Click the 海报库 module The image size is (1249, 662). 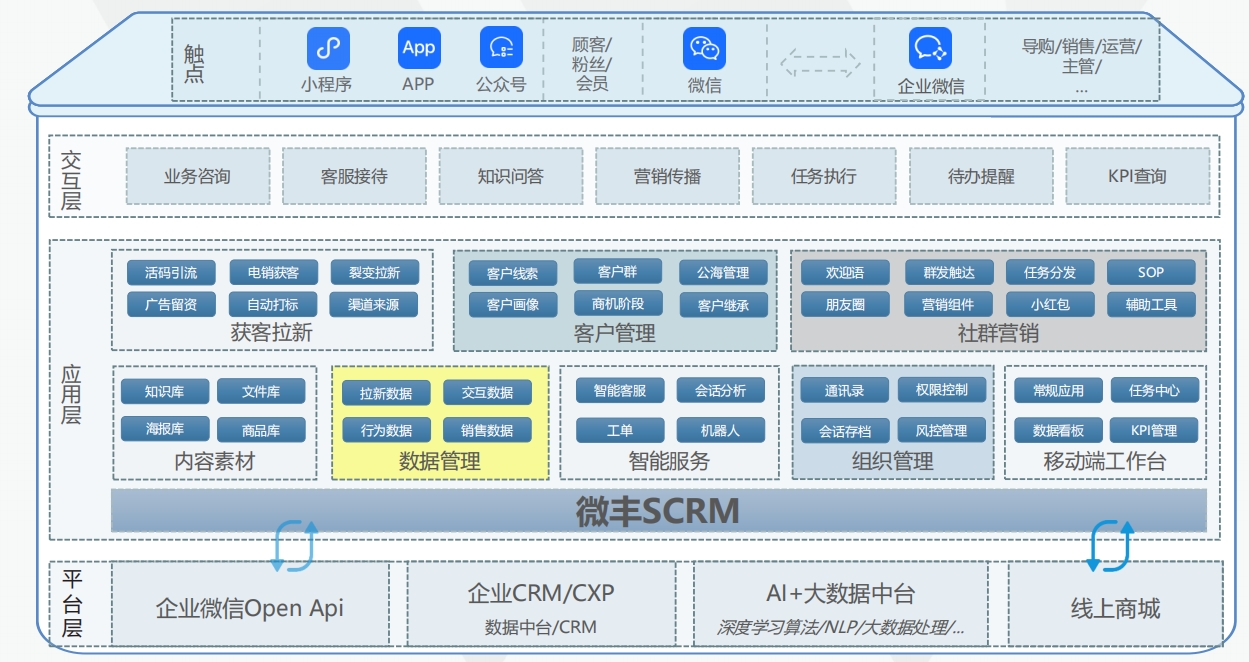tap(165, 429)
